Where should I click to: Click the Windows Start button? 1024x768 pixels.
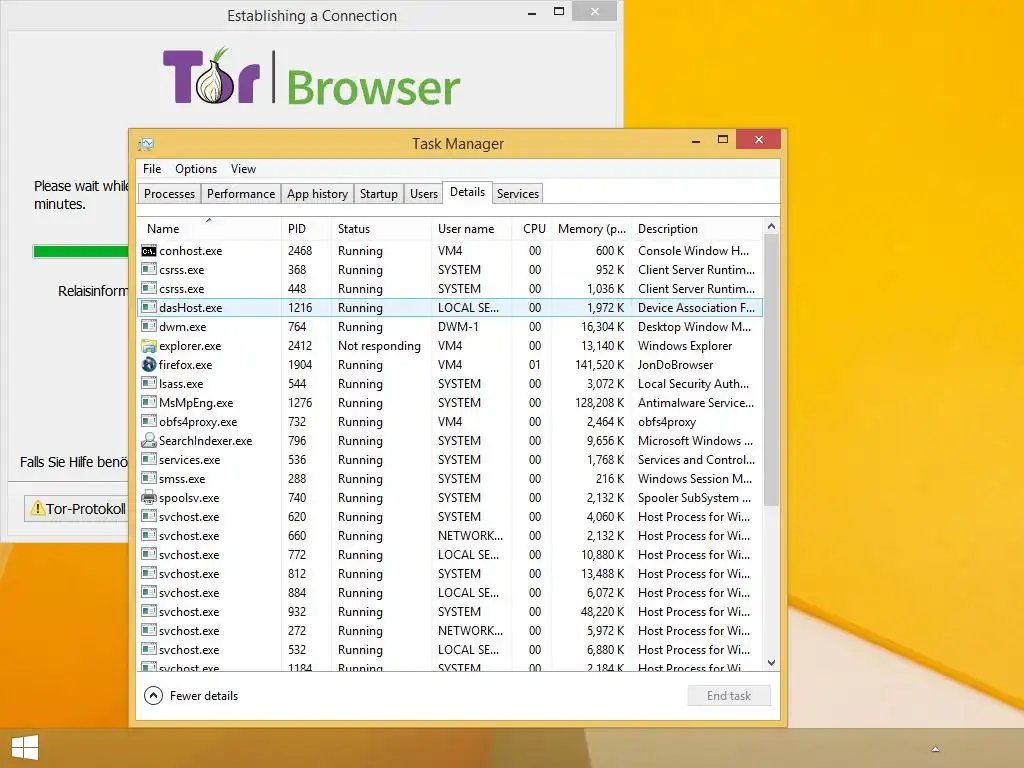(25, 748)
